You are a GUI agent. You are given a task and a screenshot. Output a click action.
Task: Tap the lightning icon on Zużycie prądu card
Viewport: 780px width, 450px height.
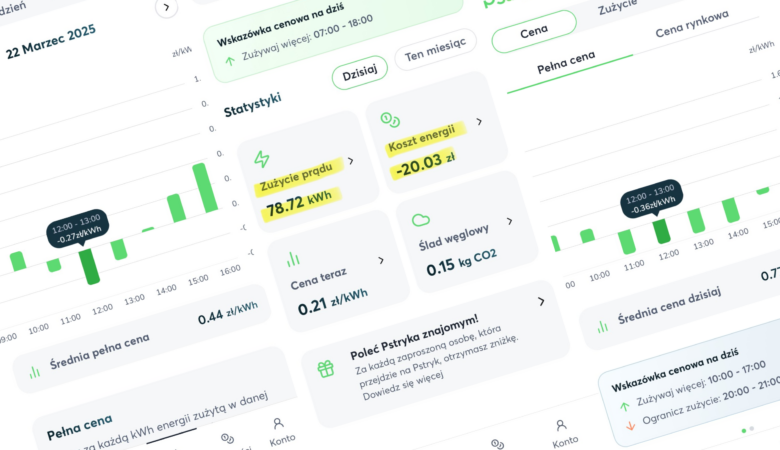(262, 159)
